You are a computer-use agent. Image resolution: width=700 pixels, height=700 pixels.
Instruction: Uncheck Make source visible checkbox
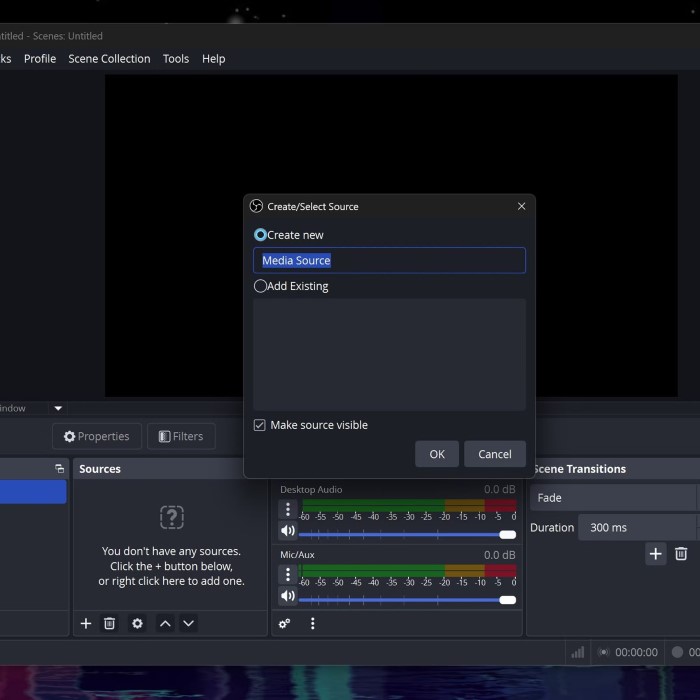[259, 425]
